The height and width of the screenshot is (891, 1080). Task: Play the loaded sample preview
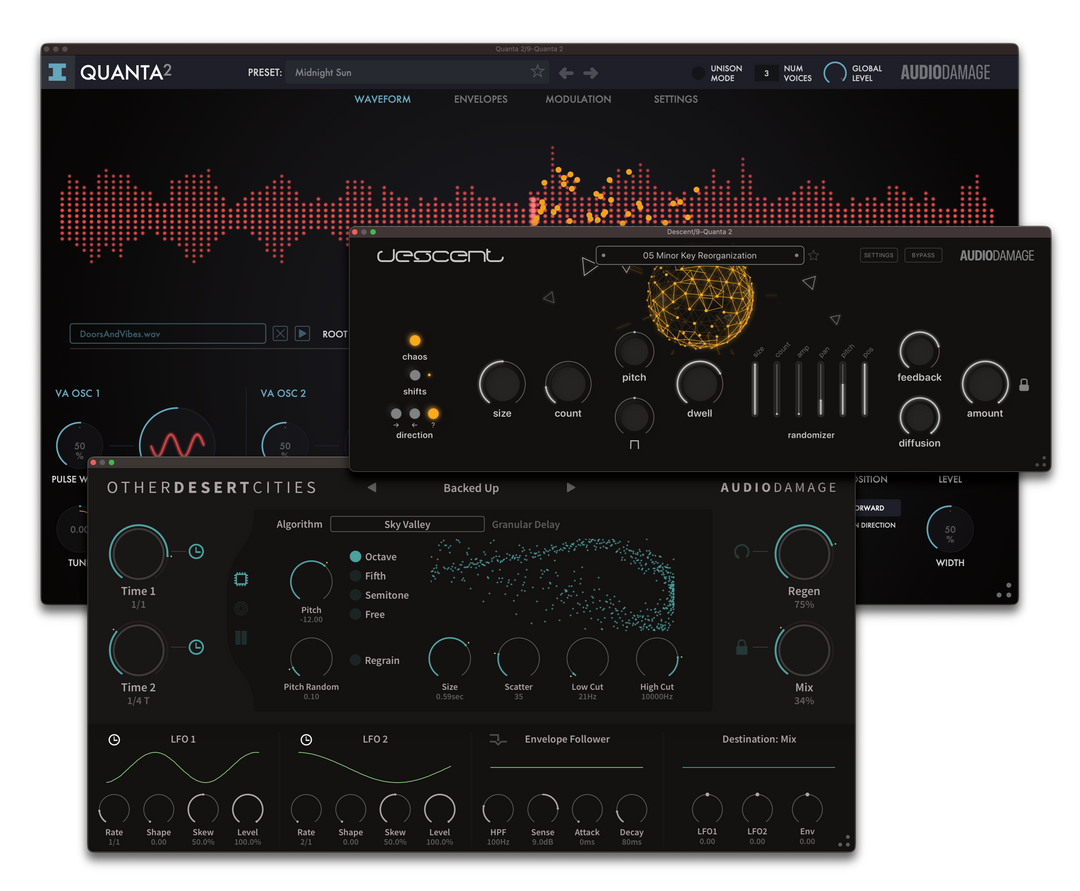pyautogui.click(x=302, y=333)
